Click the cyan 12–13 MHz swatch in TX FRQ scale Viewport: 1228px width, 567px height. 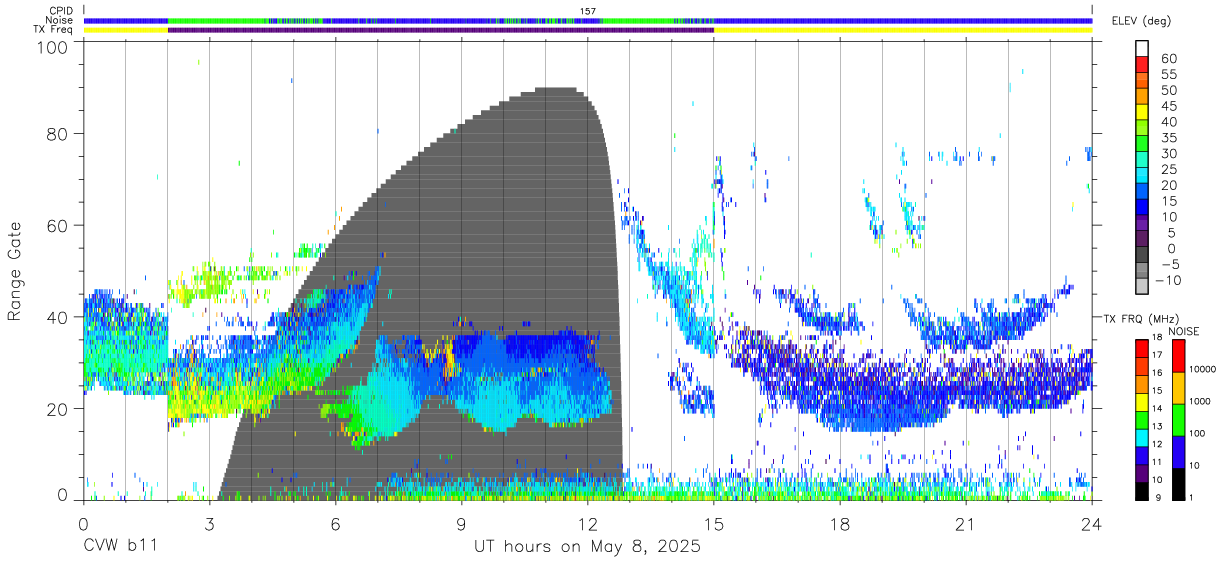point(1142,437)
